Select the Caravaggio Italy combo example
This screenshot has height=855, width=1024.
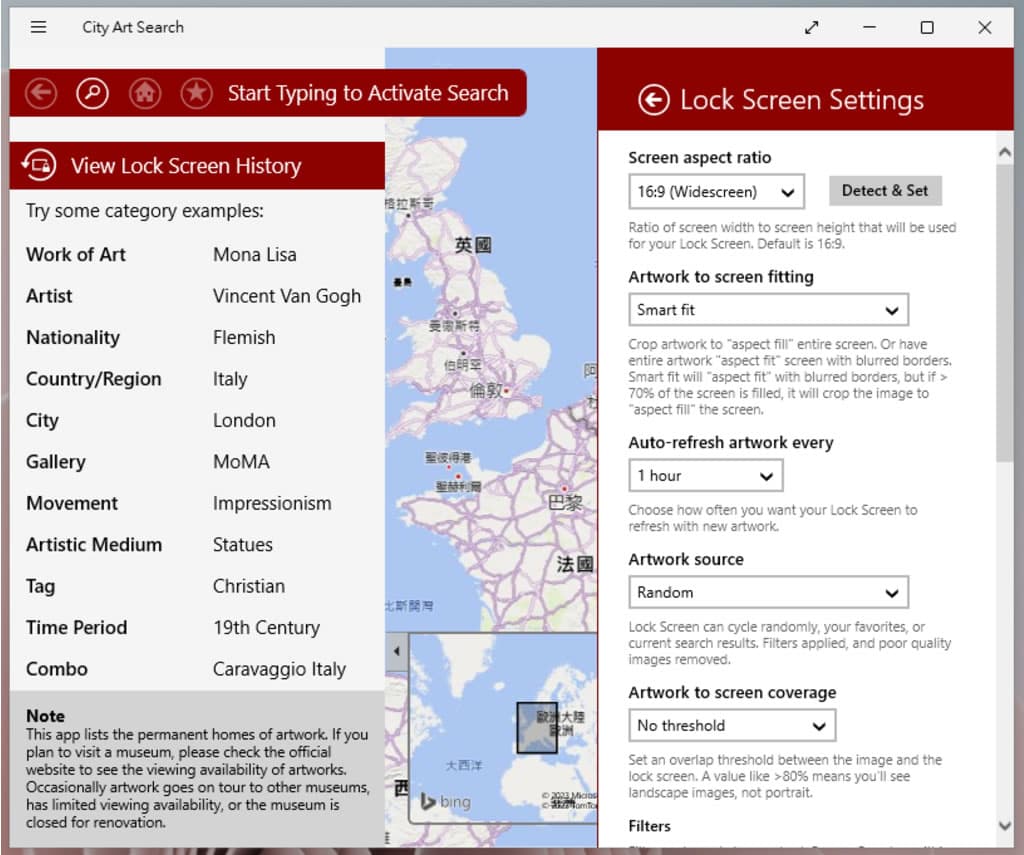point(280,669)
